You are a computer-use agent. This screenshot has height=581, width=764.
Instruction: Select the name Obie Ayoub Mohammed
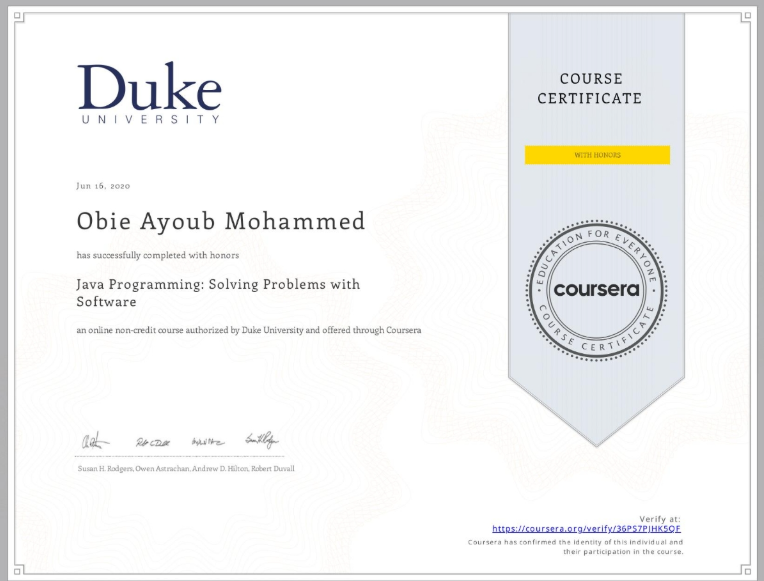point(221,221)
